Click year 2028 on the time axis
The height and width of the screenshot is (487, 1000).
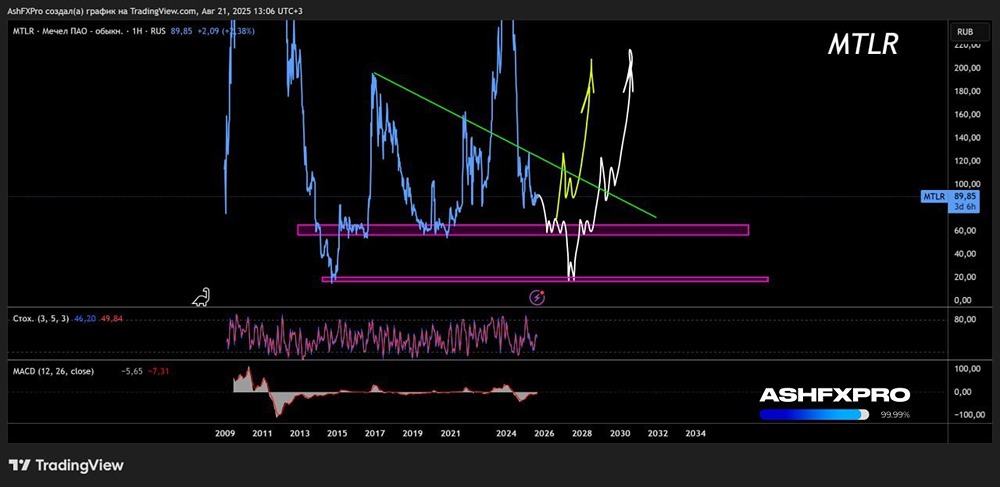click(582, 433)
